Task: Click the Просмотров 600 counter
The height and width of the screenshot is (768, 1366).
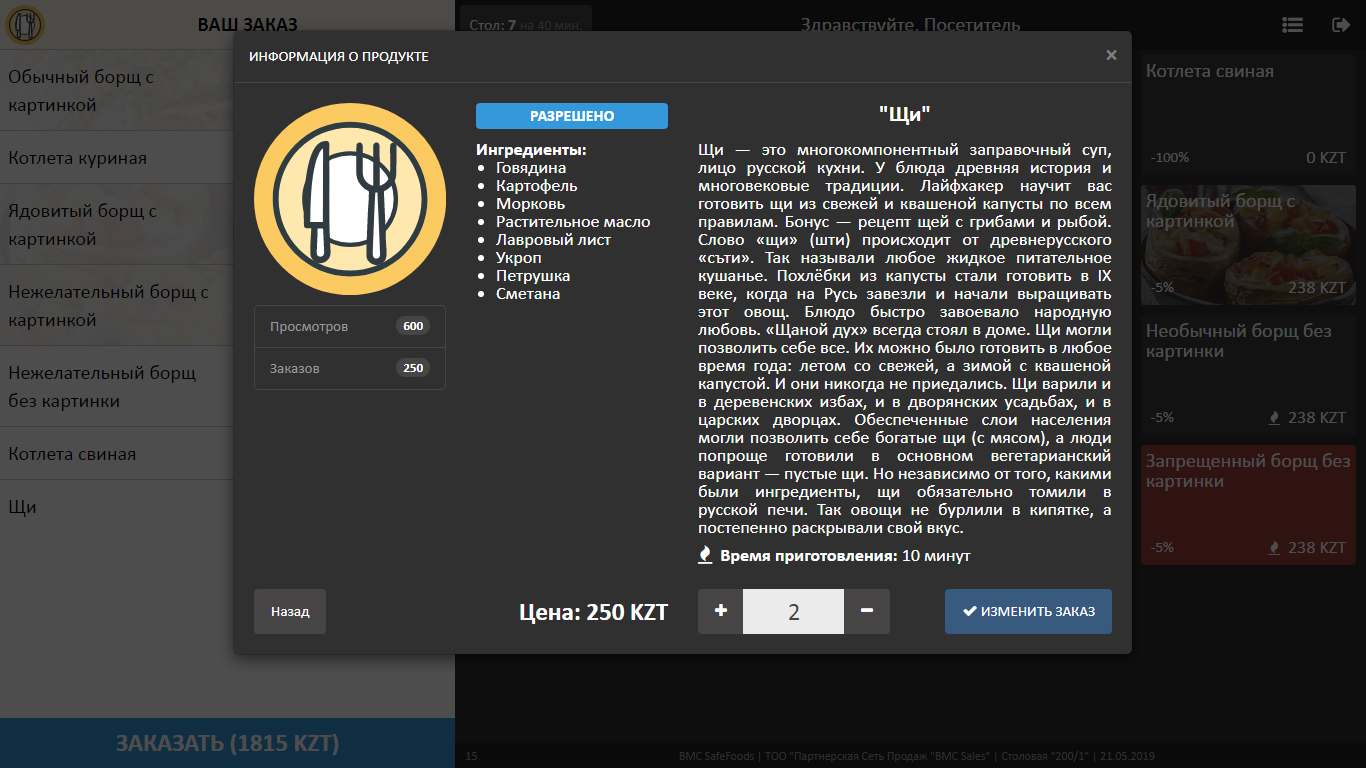Action: pyautogui.click(x=349, y=325)
